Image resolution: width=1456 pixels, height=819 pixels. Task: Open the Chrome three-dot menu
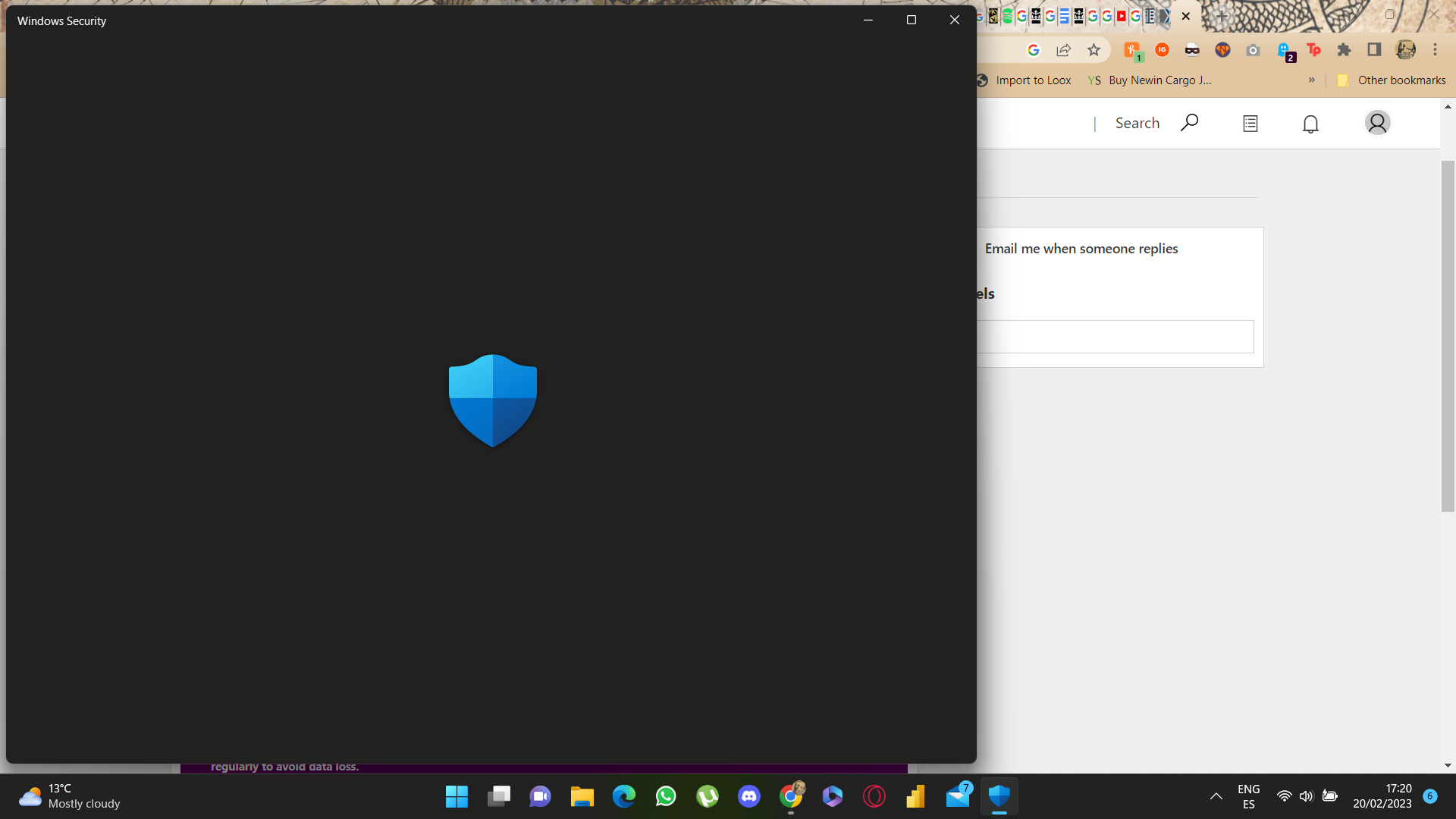1435,50
